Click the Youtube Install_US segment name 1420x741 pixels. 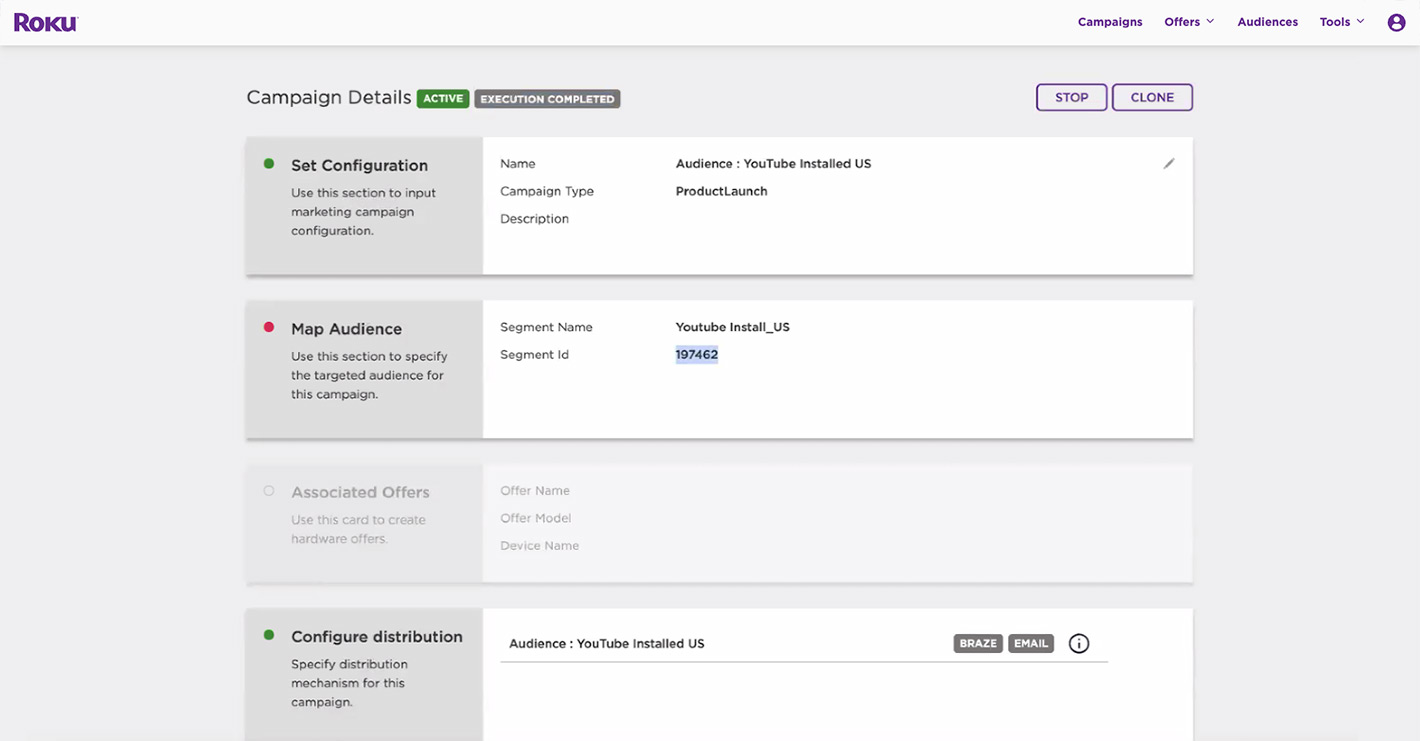coord(732,326)
